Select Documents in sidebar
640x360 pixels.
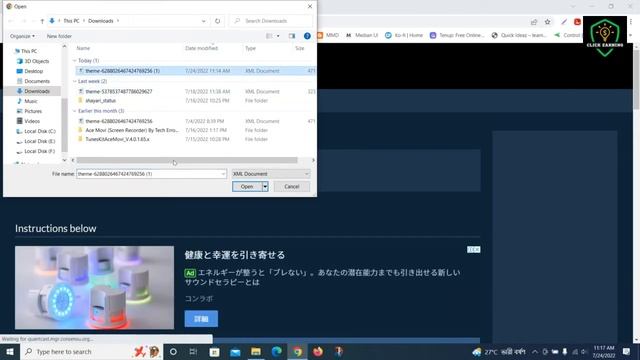[37, 81]
